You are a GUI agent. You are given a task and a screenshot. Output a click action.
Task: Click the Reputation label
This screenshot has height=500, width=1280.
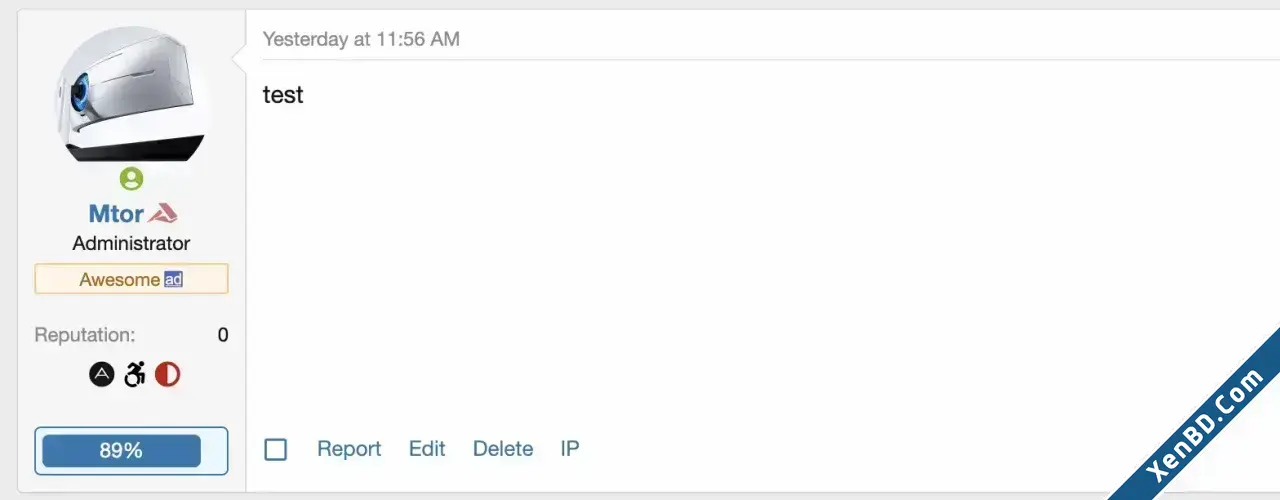tap(85, 335)
